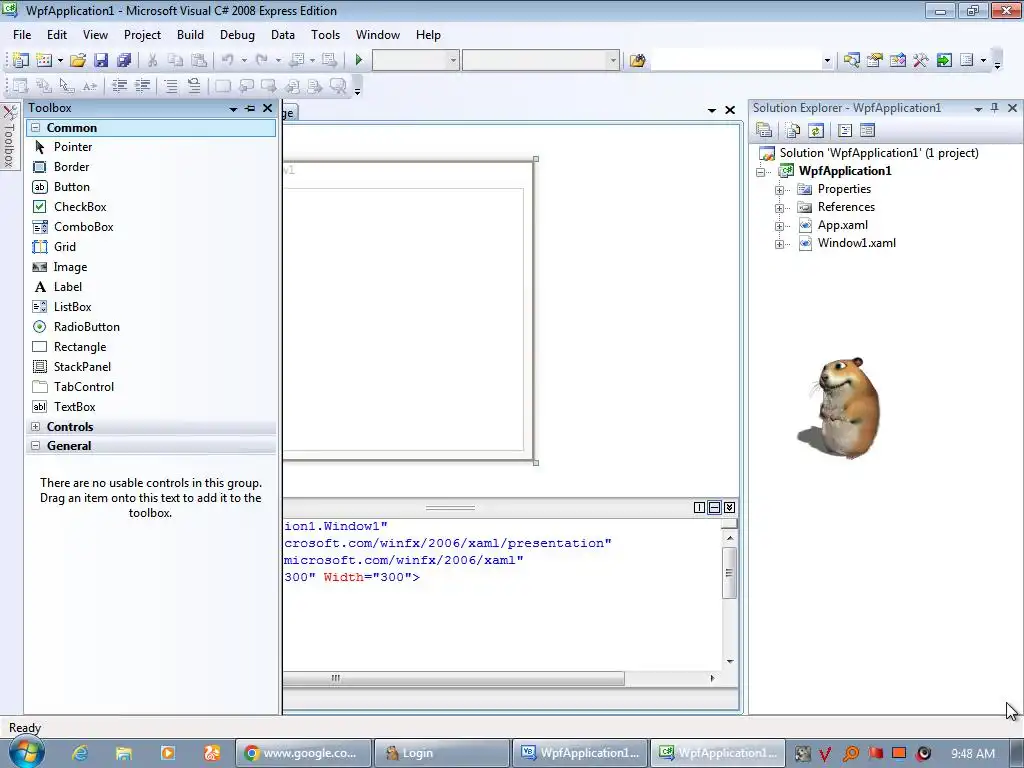Click the Windows Start button
The image size is (1024, 768).
pyautogui.click(x=25, y=752)
